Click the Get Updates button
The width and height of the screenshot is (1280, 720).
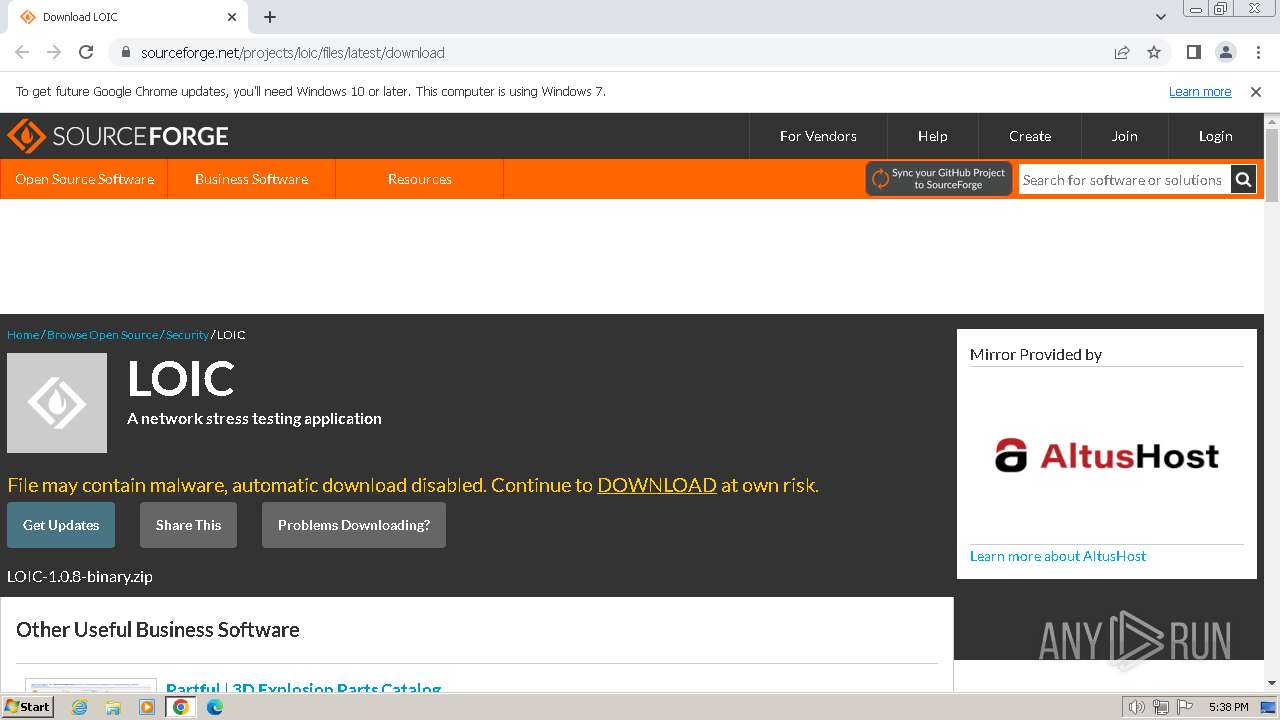click(x=61, y=525)
